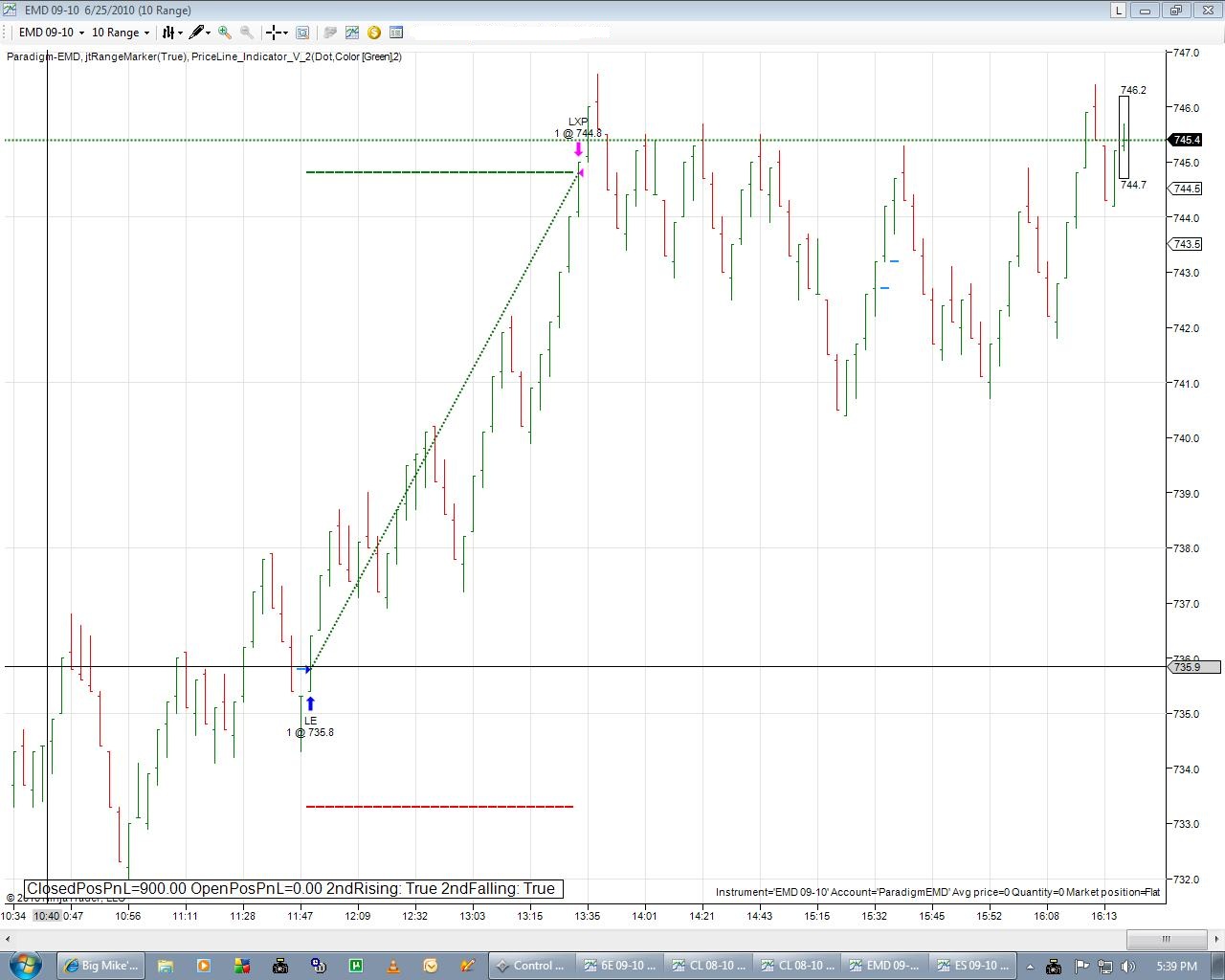1225x980 pixels.
Task: Click the zoom in magnifier
Action: (225, 32)
